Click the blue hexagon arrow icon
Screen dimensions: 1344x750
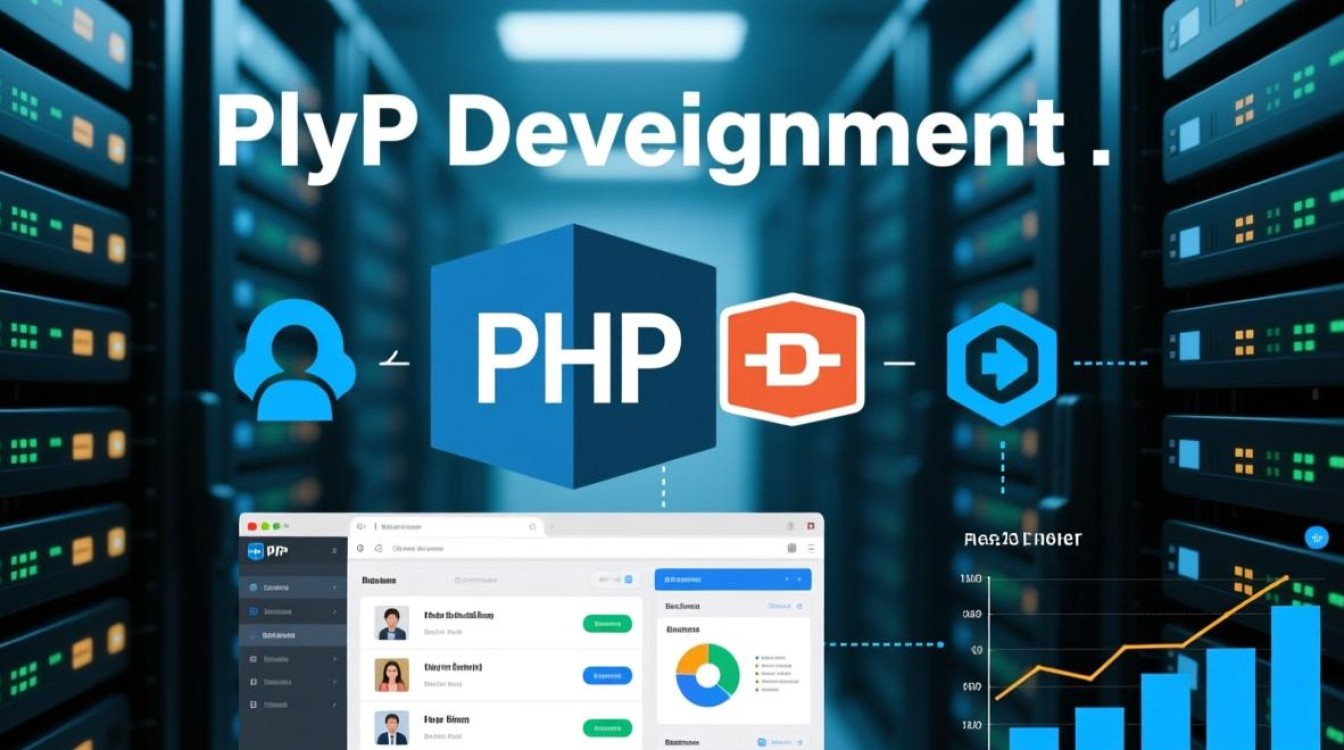pos(1002,362)
